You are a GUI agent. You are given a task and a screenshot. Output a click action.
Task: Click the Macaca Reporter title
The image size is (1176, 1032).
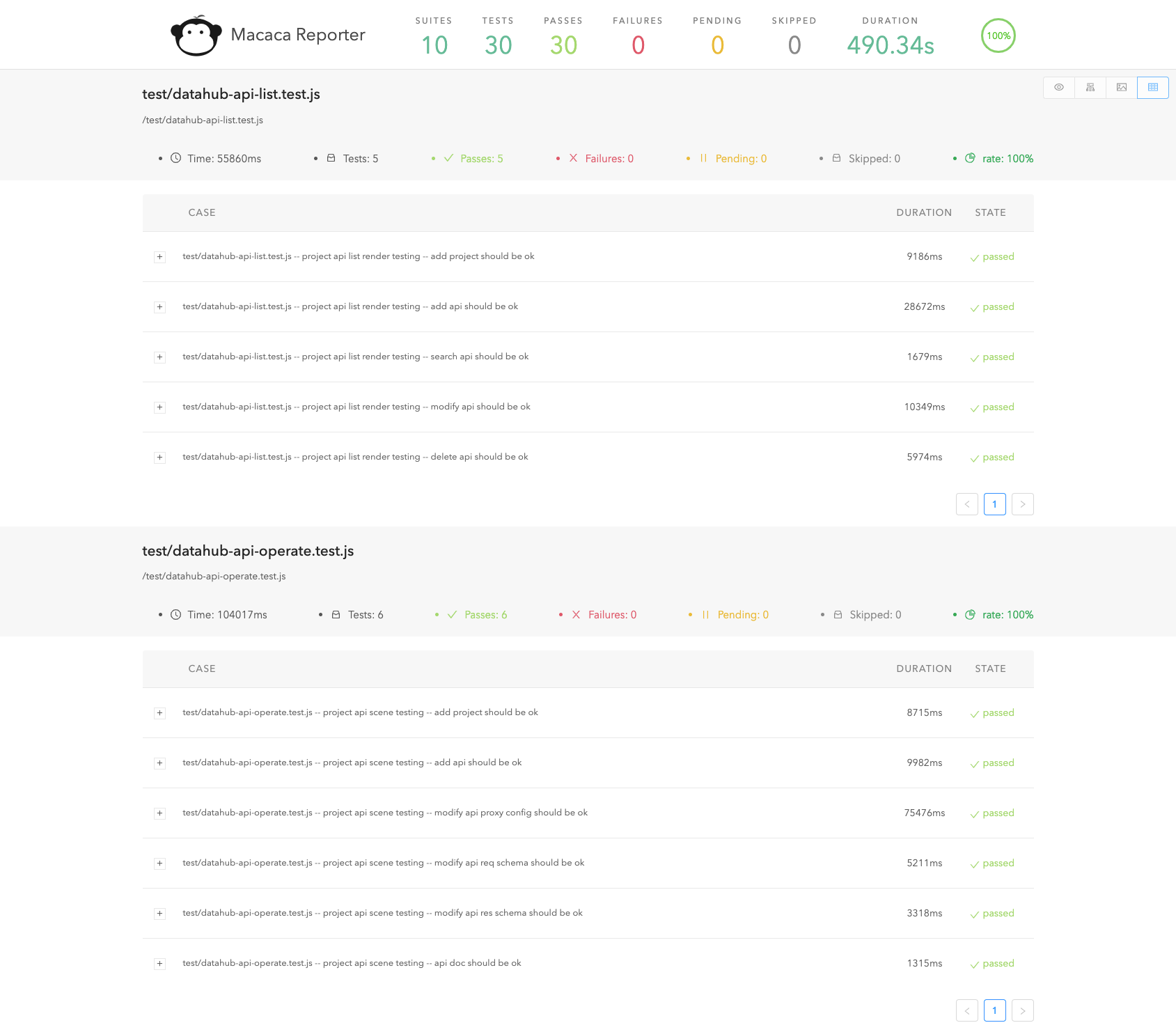pos(298,35)
